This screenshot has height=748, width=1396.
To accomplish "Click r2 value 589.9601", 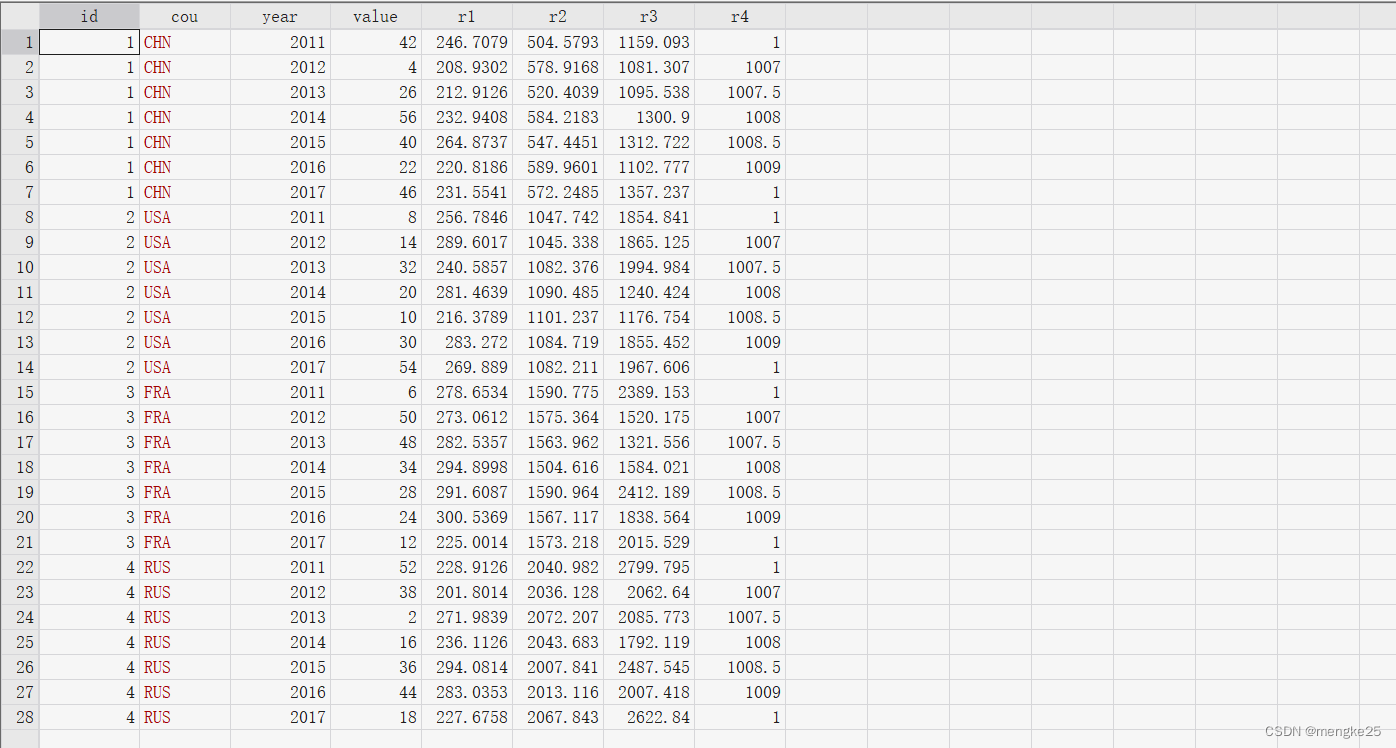I will click(x=558, y=167).
